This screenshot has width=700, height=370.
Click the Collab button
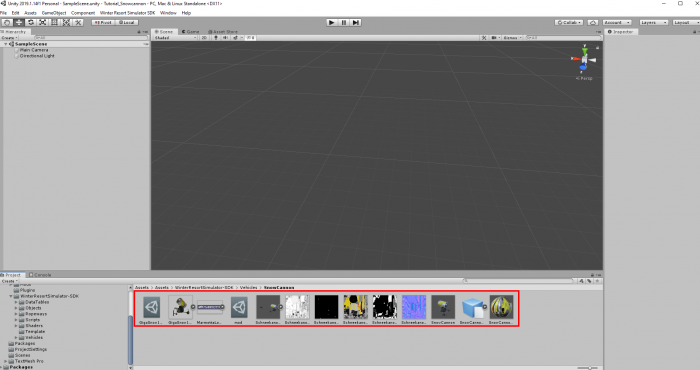[x=569, y=22]
